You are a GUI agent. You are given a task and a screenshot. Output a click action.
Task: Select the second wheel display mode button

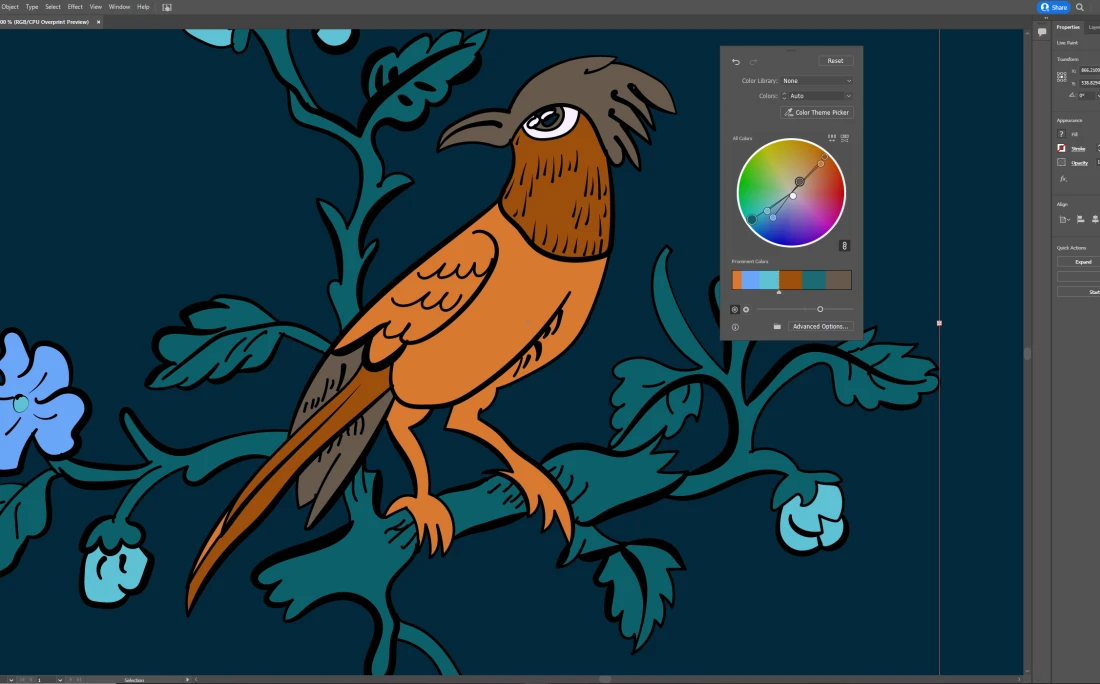click(x=746, y=309)
